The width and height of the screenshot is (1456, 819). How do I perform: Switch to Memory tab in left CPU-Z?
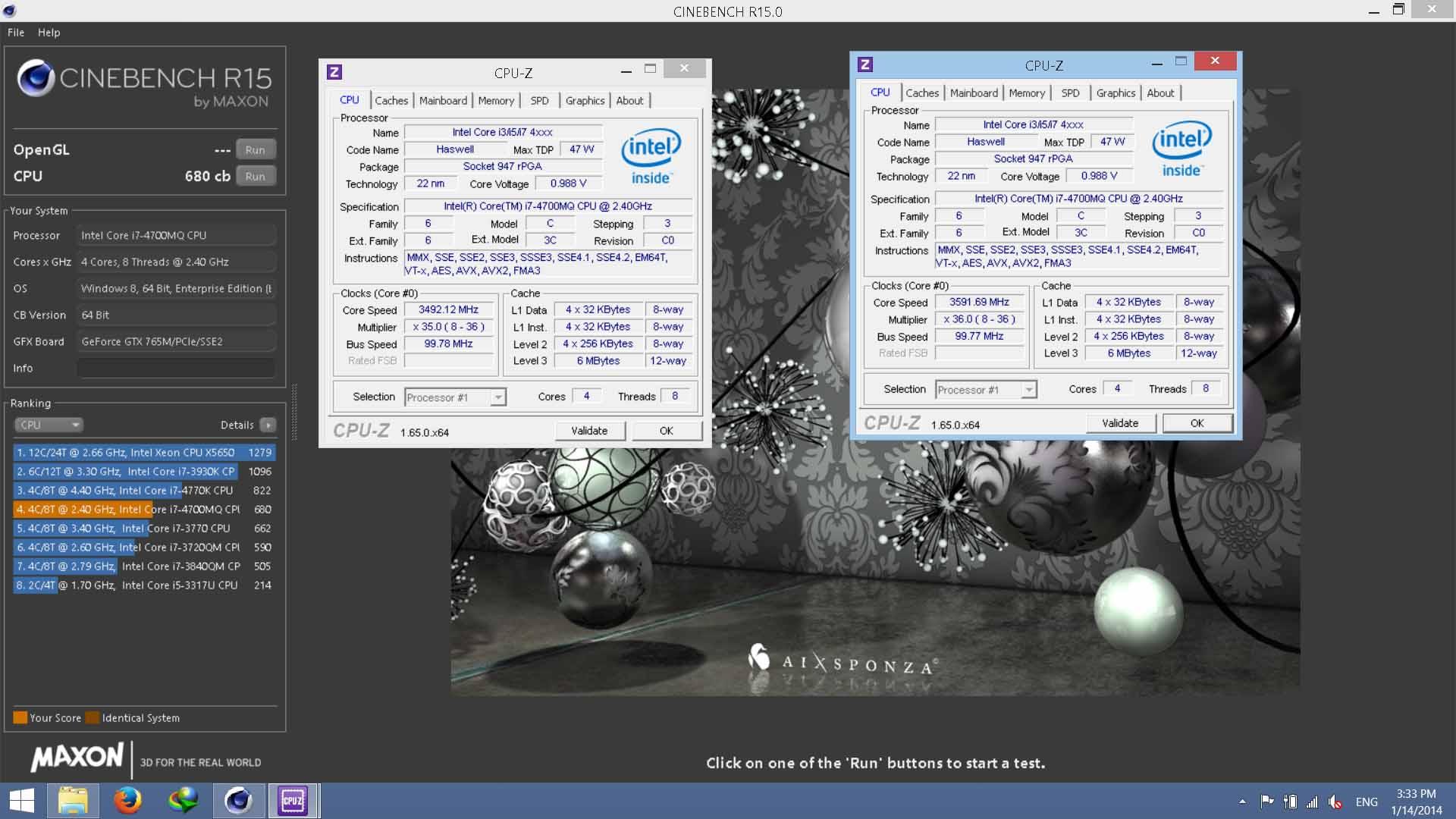(x=496, y=100)
